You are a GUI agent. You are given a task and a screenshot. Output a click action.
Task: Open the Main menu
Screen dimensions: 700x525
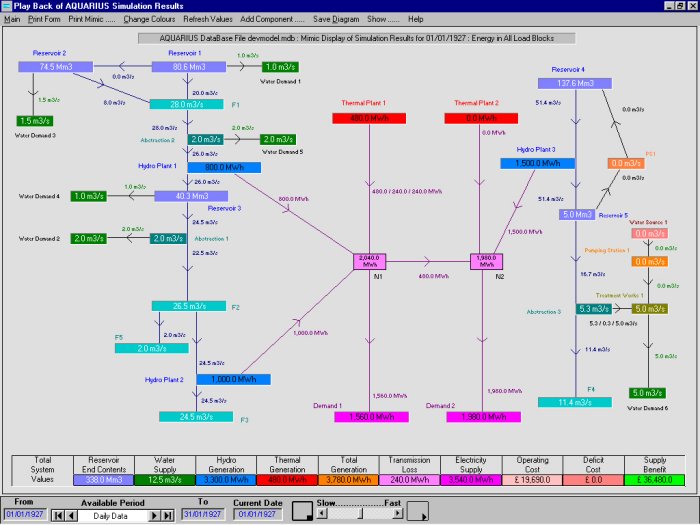point(12,19)
